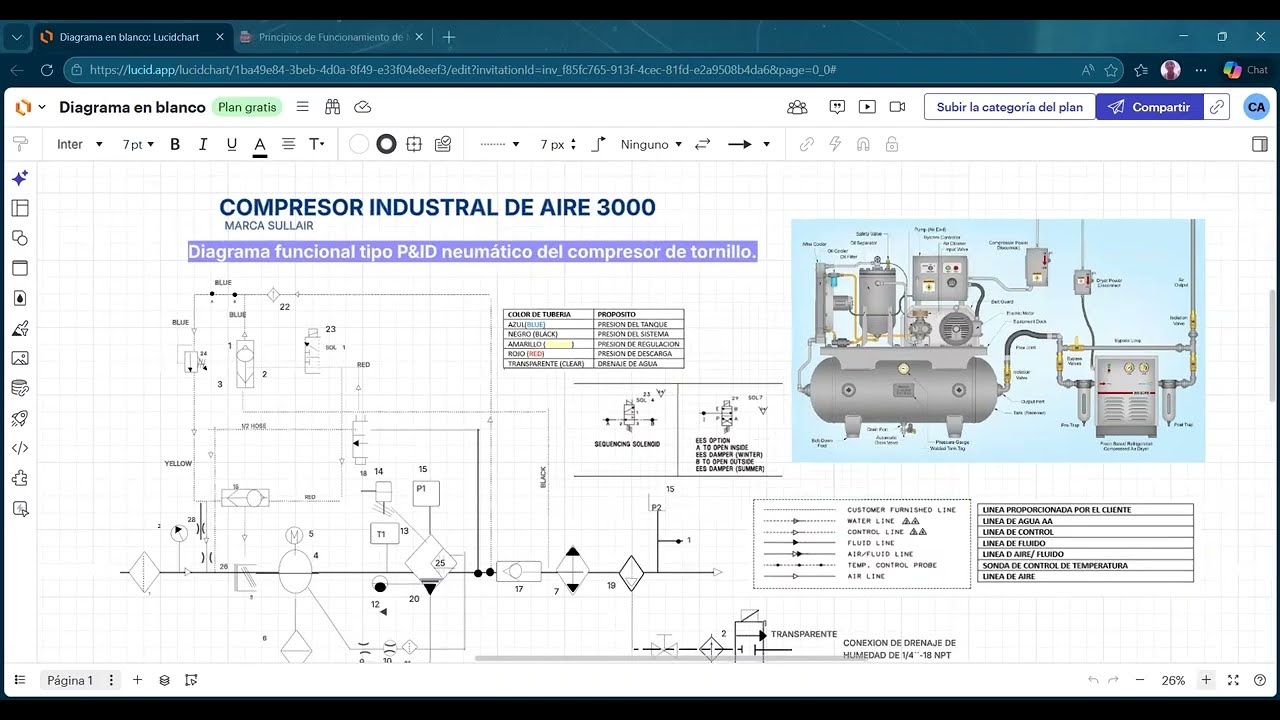Click the insert link toolbar icon
The height and width of the screenshot is (720, 1280).
pyautogui.click(x=807, y=144)
